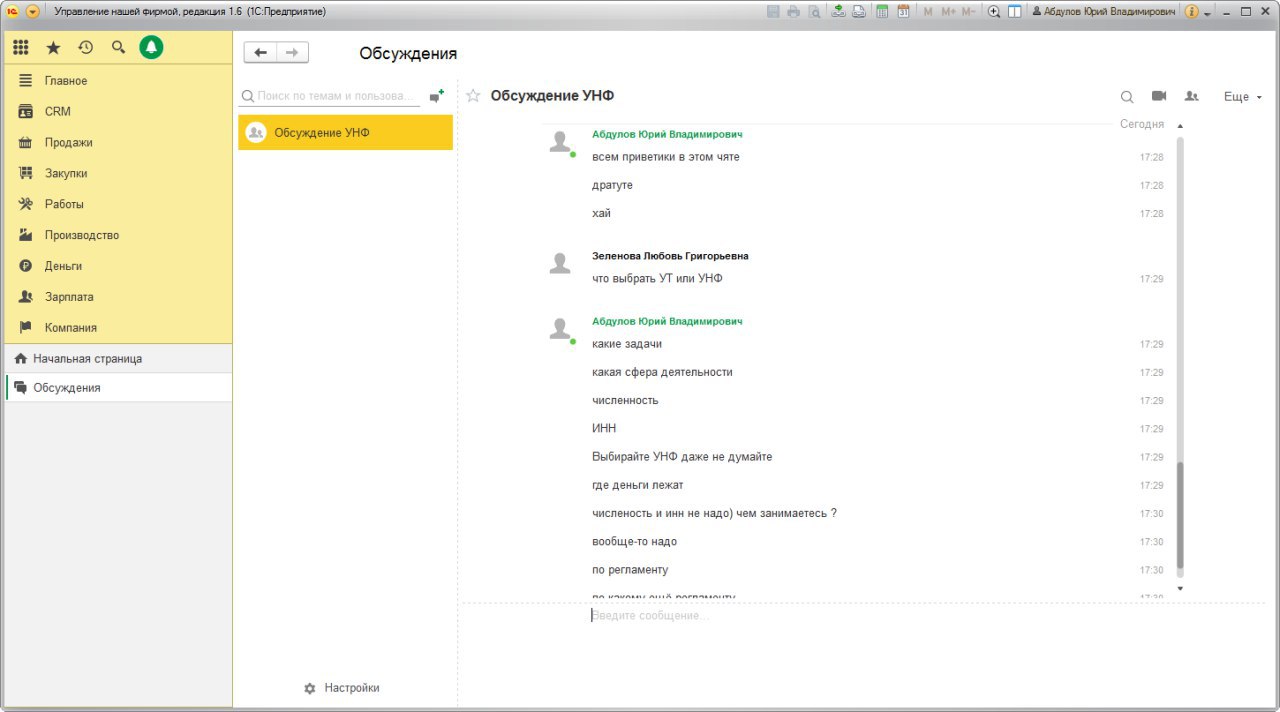
Task: Click the topics and users search field
Action: click(330, 96)
